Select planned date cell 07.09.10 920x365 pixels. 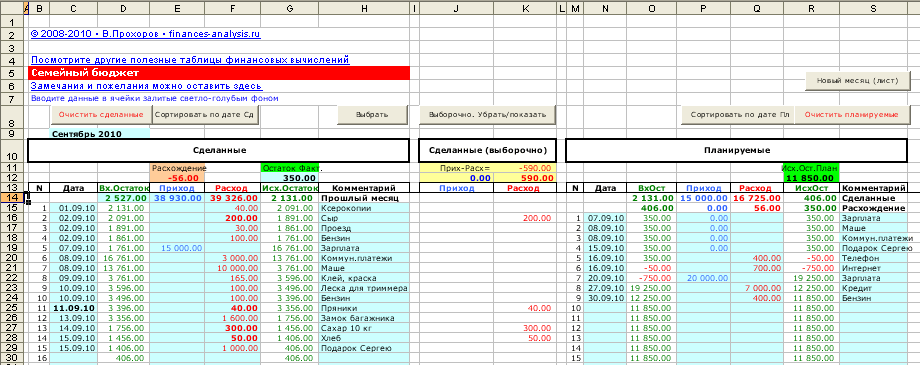(604, 218)
